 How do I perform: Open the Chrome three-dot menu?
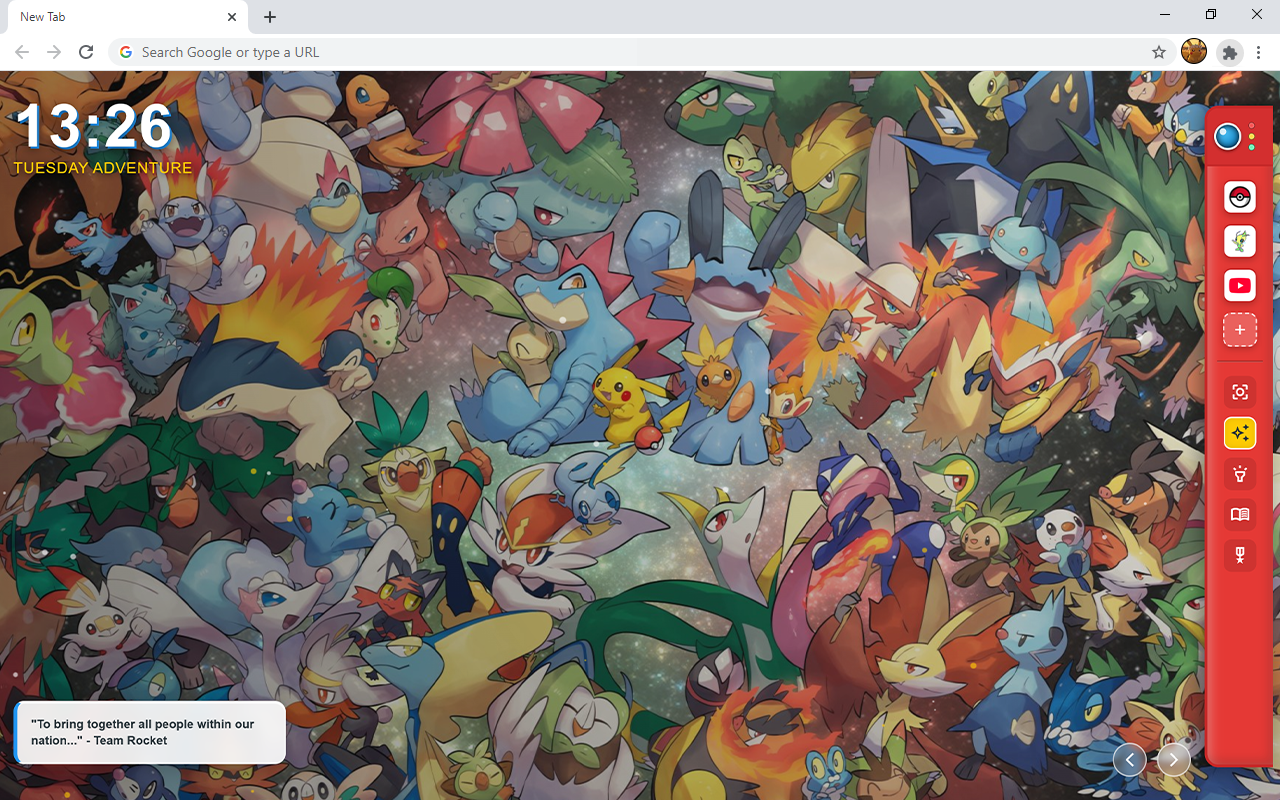(x=1258, y=52)
